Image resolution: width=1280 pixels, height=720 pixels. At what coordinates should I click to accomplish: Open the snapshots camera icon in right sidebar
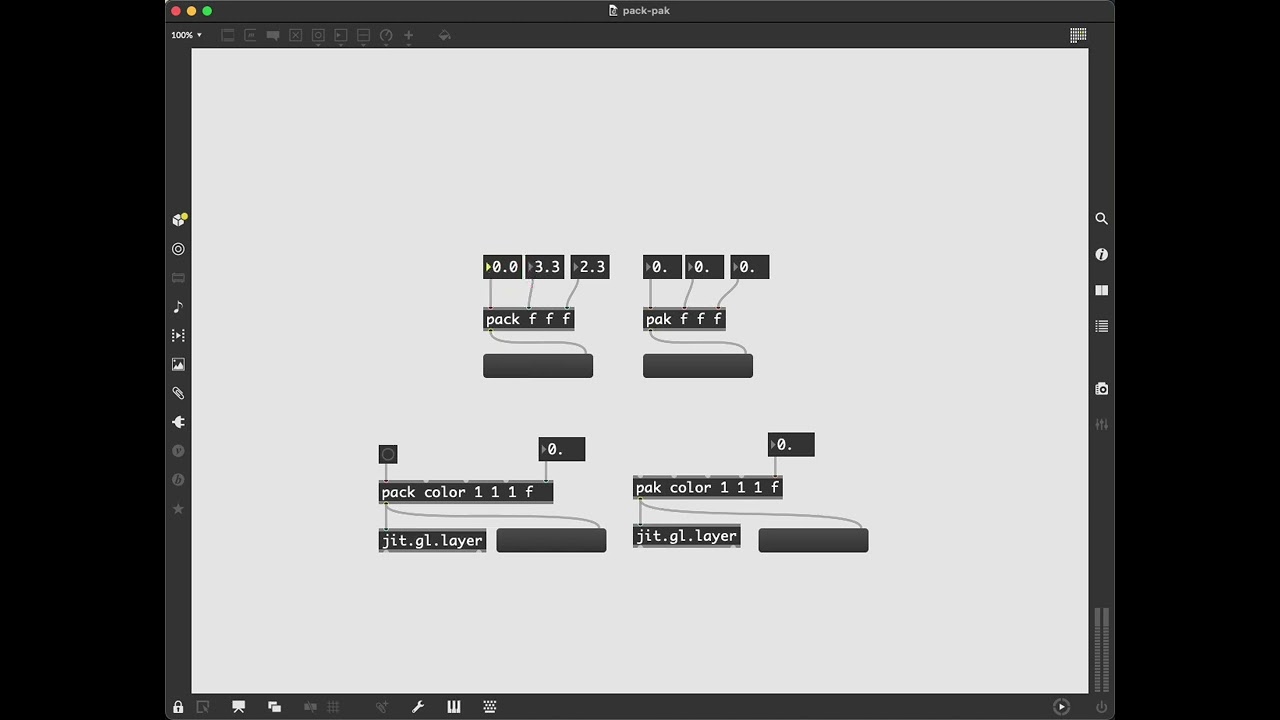coord(1102,389)
